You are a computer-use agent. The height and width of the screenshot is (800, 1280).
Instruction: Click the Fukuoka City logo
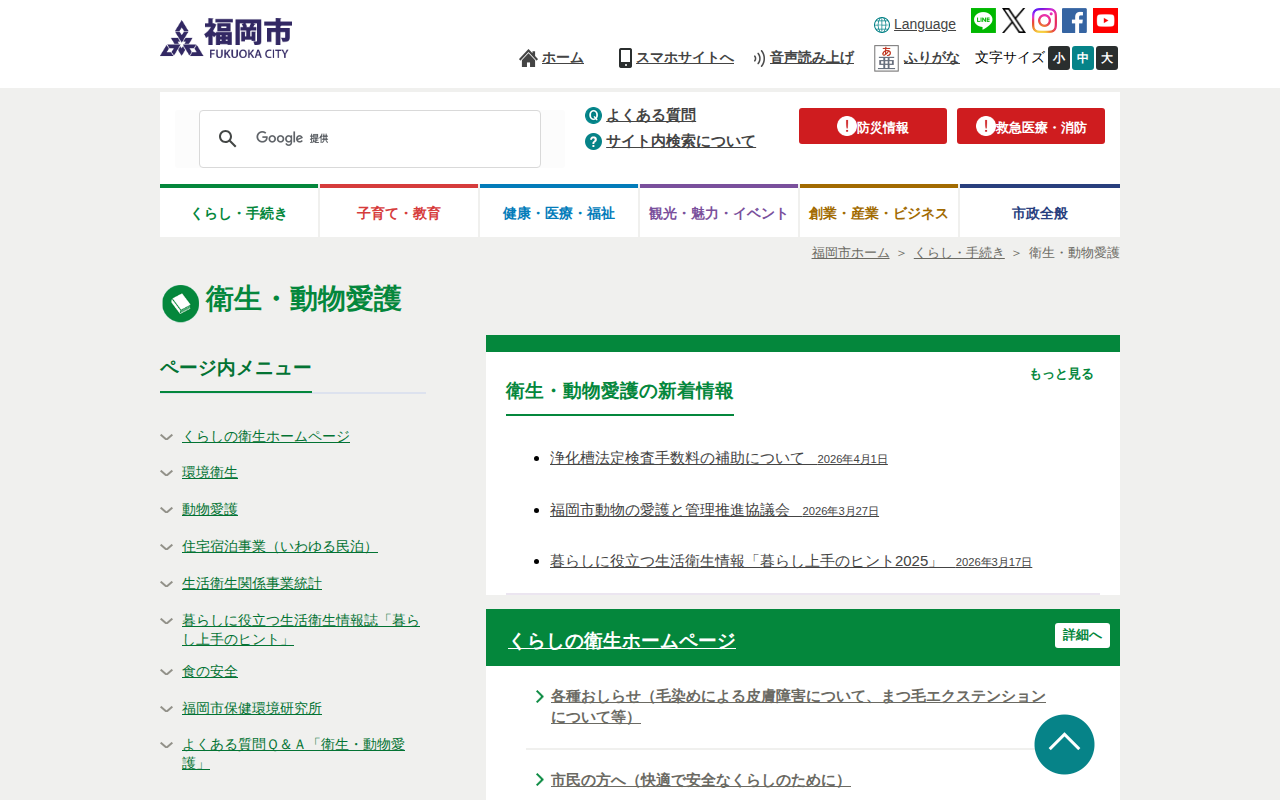[x=226, y=39]
